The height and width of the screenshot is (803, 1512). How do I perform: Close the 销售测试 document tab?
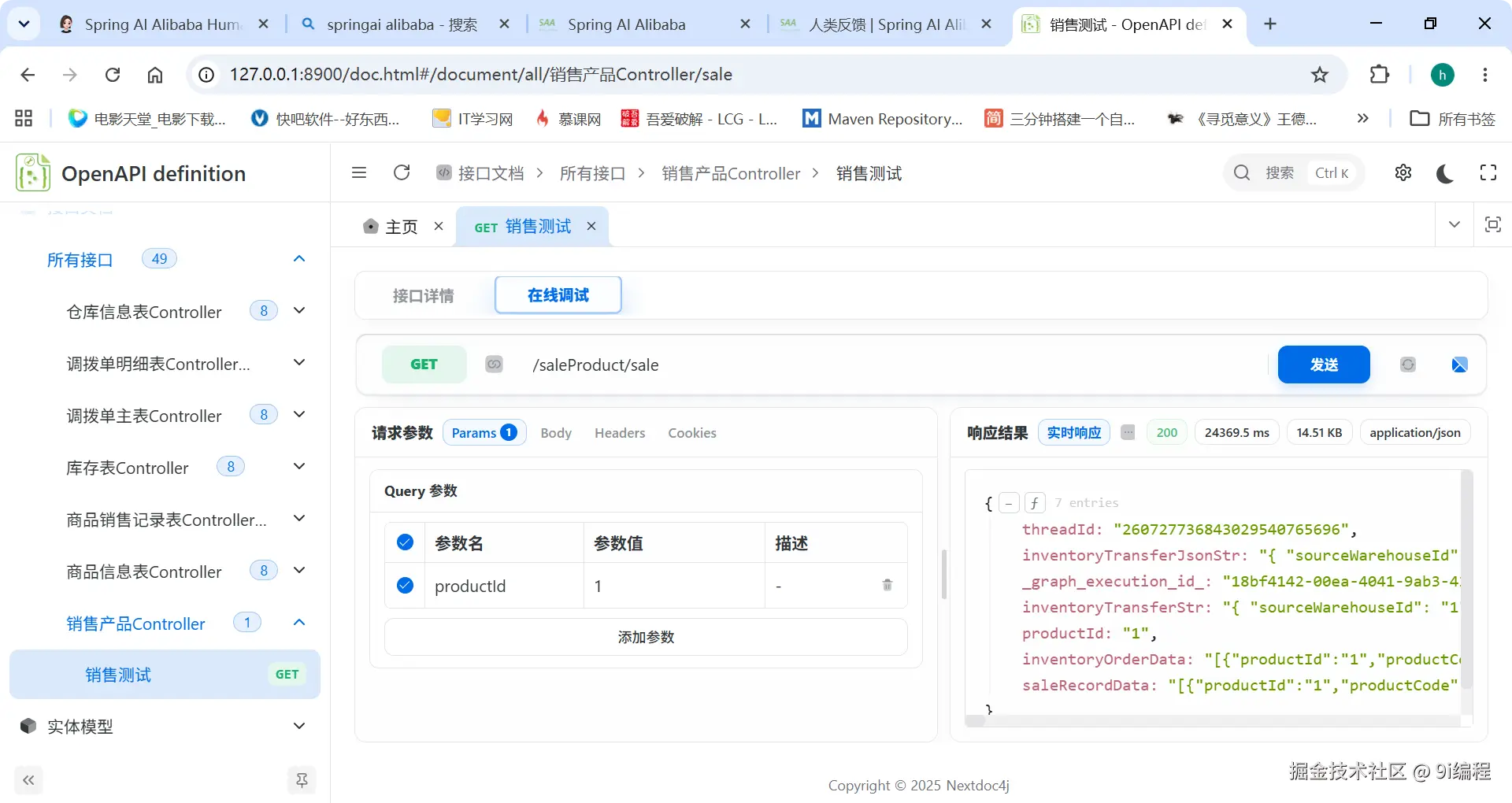[591, 226]
